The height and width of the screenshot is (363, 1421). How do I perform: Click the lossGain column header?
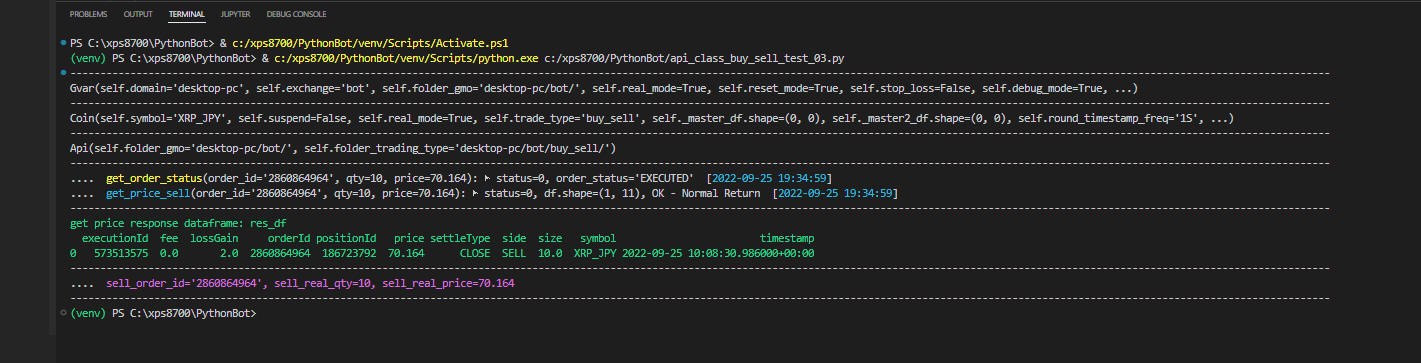[214, 239]
